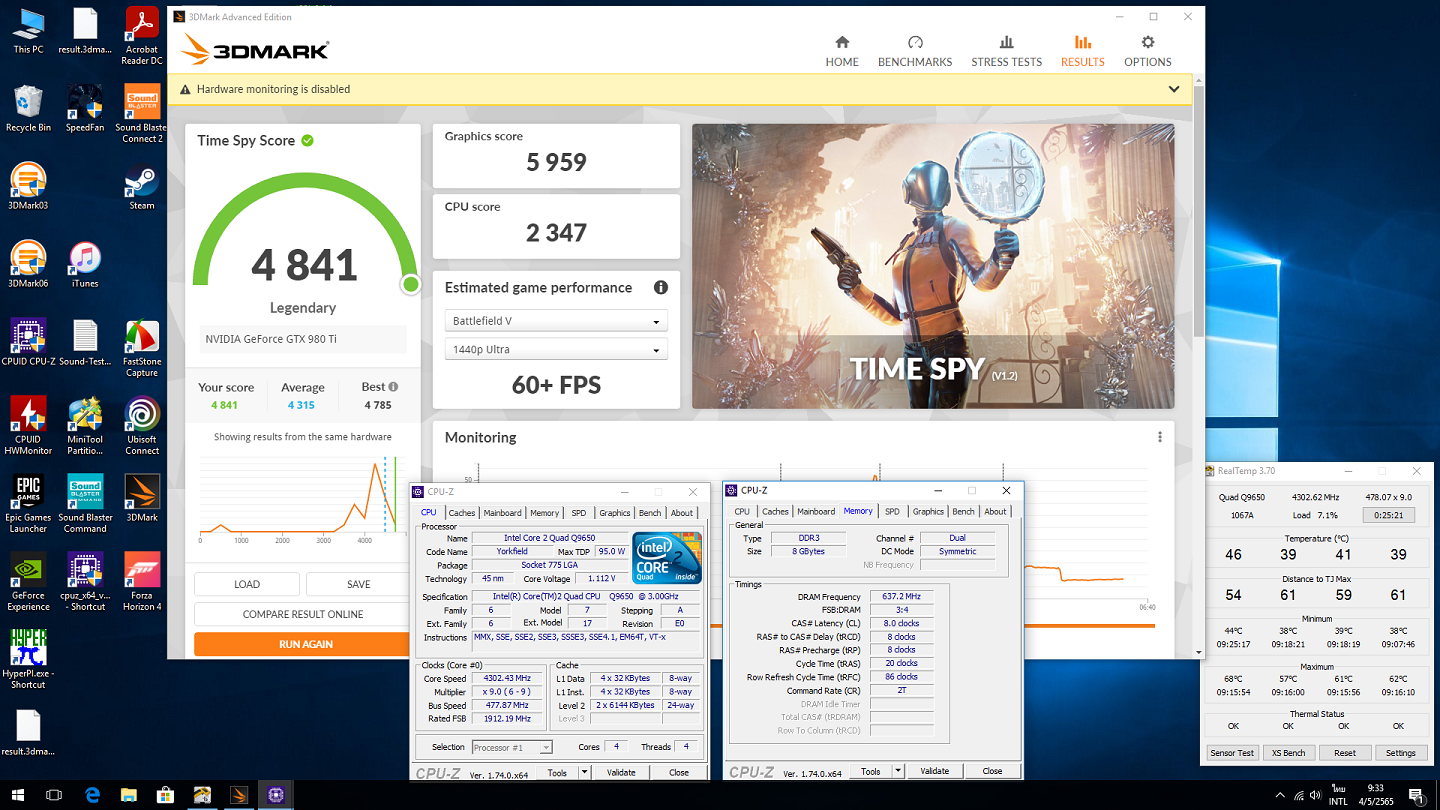Open 3DMark OPTIONS gear
The height and width of the screenshot is (810, 1440).
pos(1147,51)
